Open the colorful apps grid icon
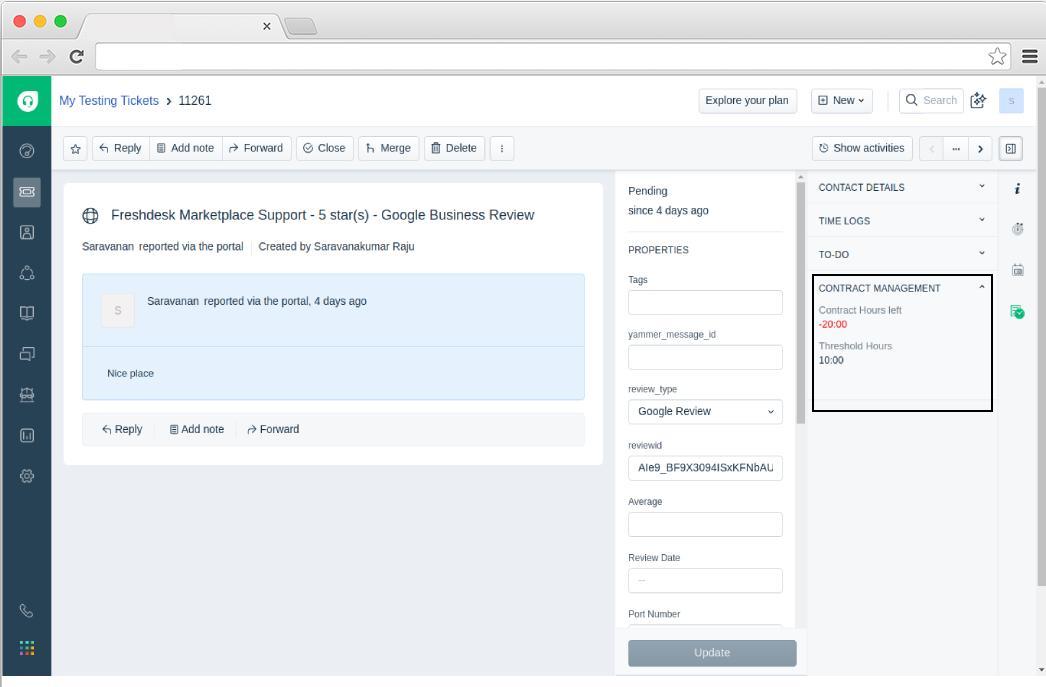Screen dimensions: 1046x687 tap(27, 648)
